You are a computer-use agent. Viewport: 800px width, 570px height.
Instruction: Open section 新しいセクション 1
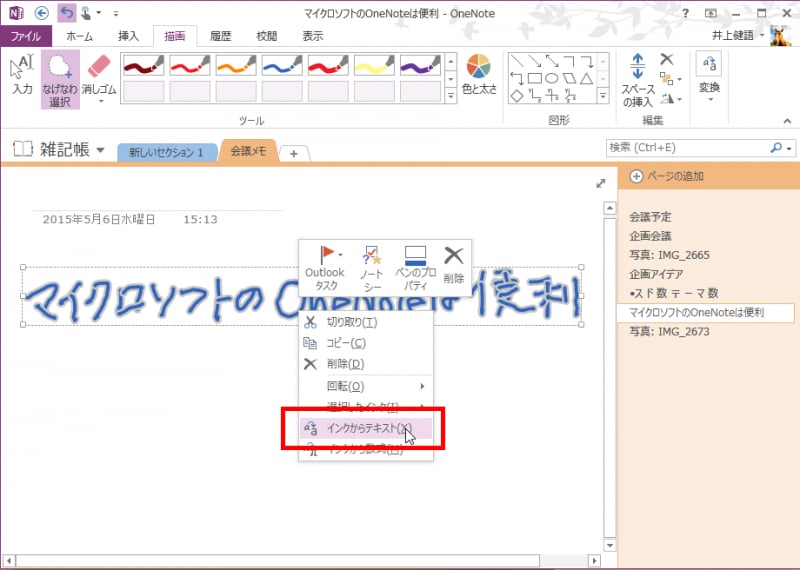[x=166, y=152]
